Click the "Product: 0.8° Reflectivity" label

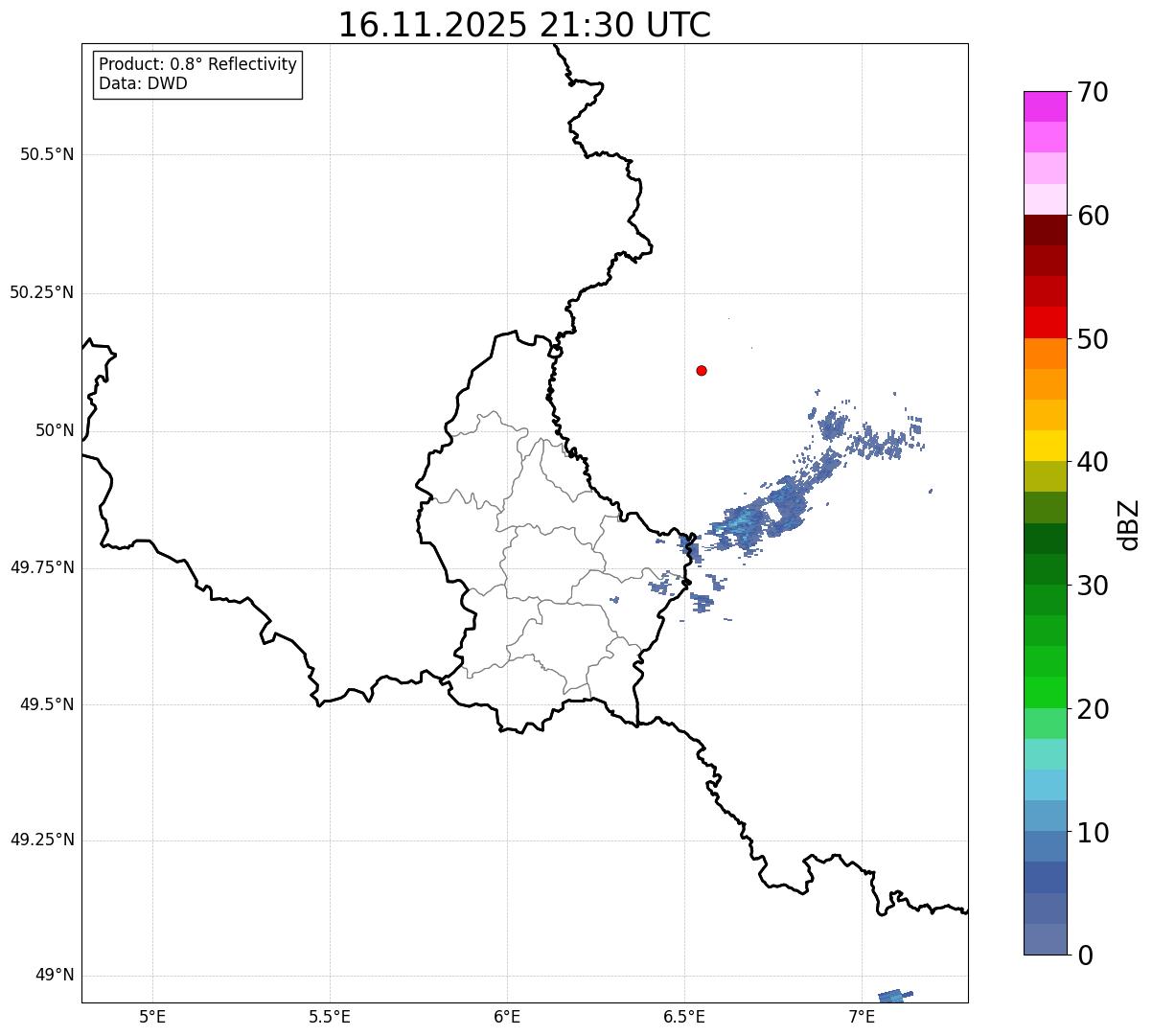(x=198, y=64)
